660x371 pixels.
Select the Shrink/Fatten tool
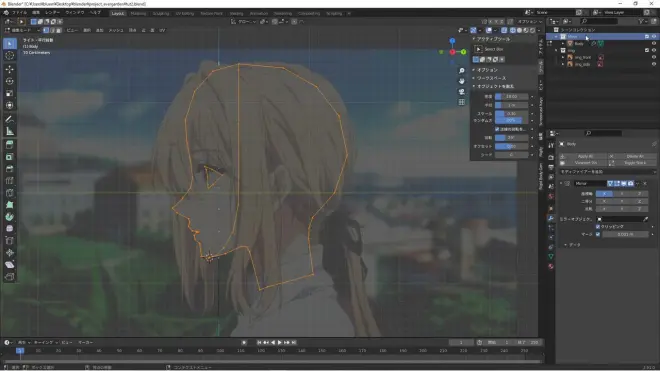(10, 253)
